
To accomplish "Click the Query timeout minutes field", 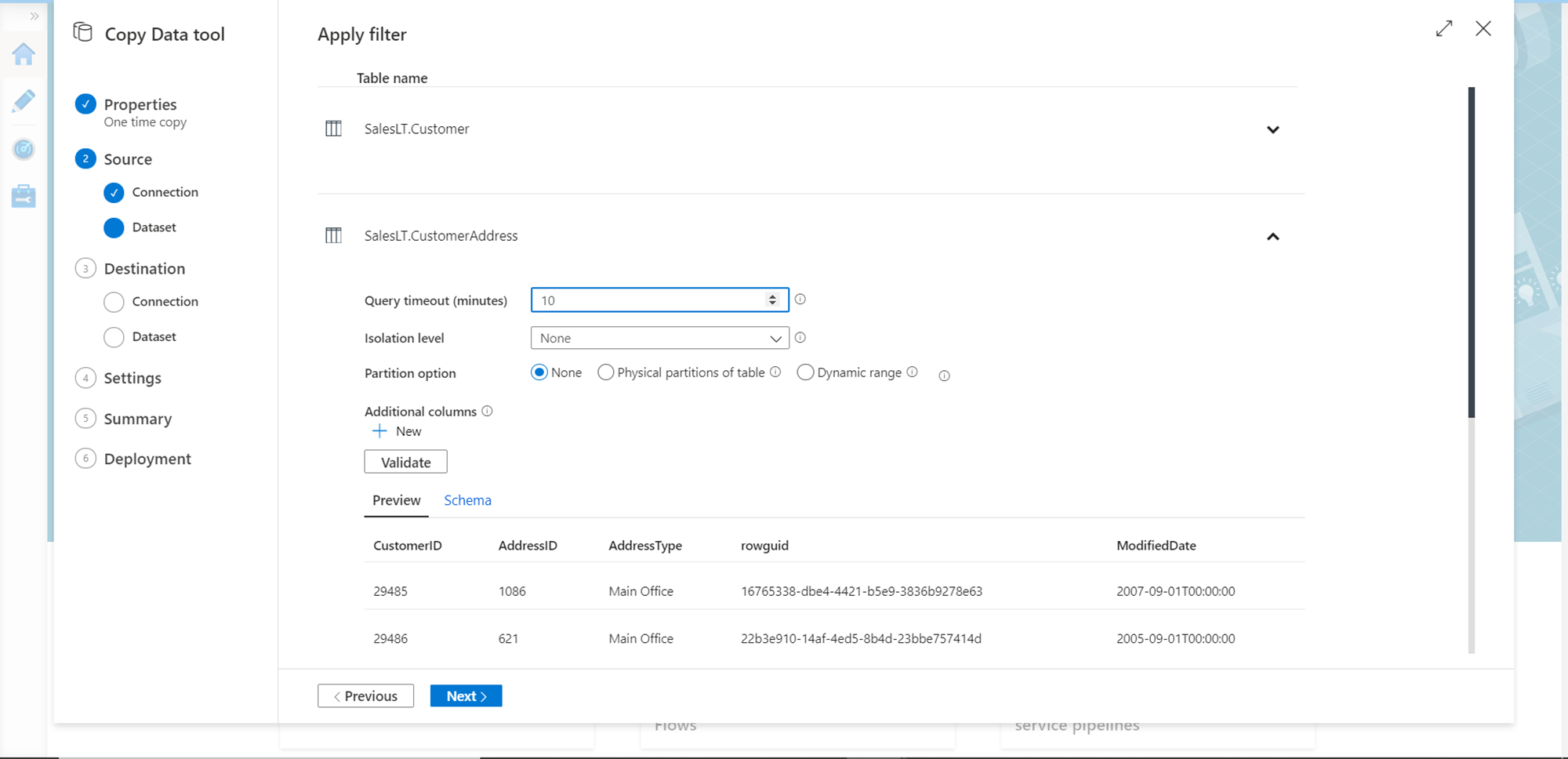I will (x=651, y=300).
